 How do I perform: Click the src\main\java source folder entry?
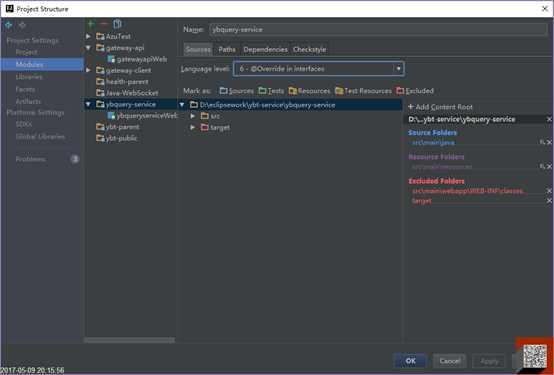pyautogui.click(x=433, y=142)
